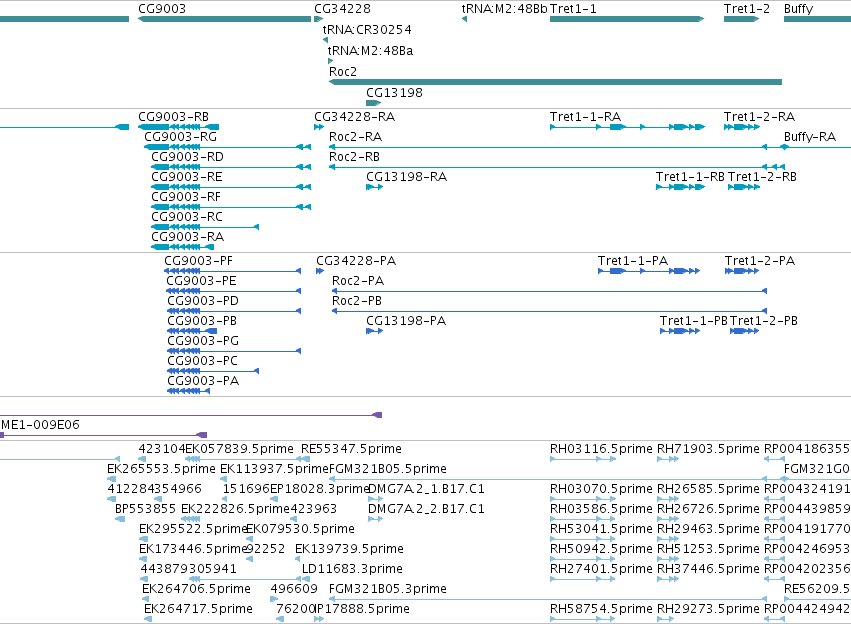
Task: Click the tRNA:M2:48Bb gene label
Action: coord(504,9)
